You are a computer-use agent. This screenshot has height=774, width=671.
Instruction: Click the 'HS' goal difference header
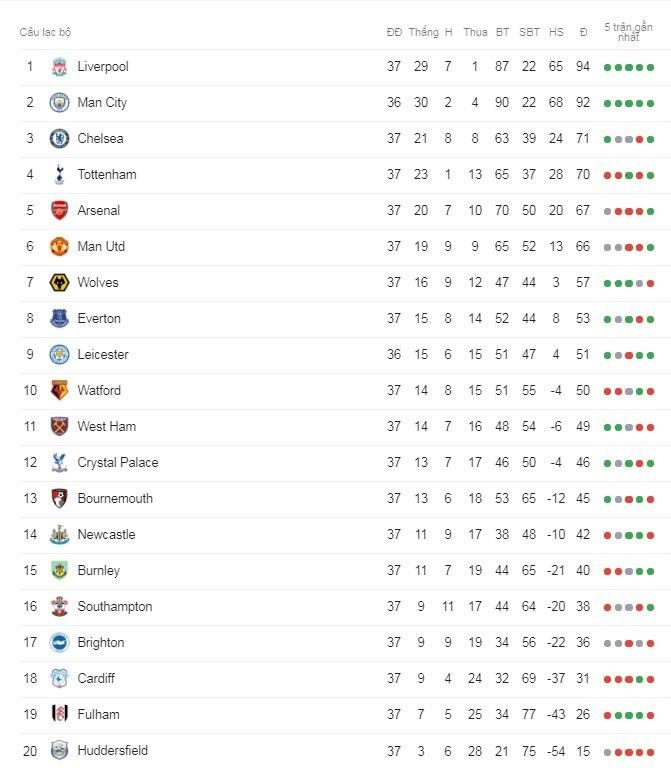click(556, 32)
